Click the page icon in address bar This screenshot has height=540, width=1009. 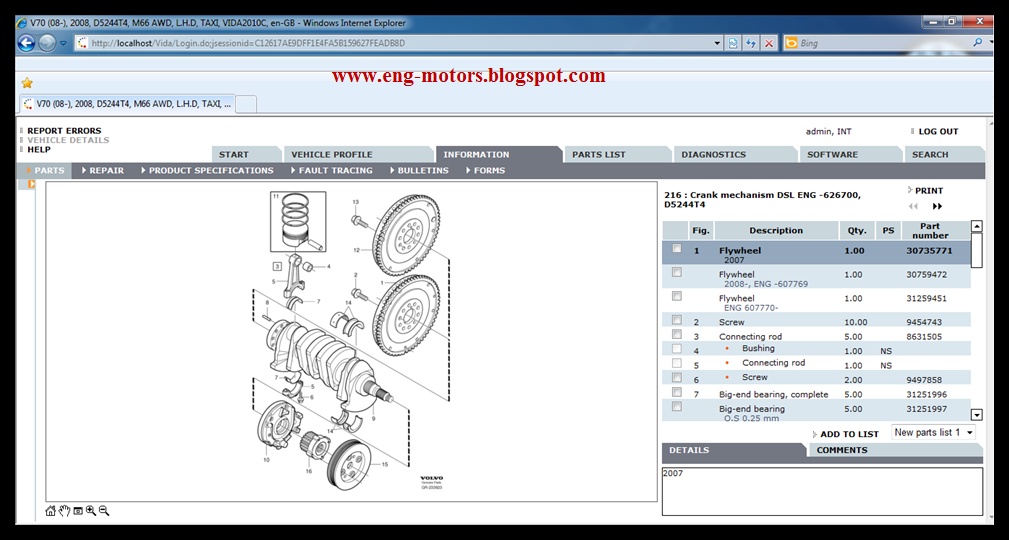[82, 43]
